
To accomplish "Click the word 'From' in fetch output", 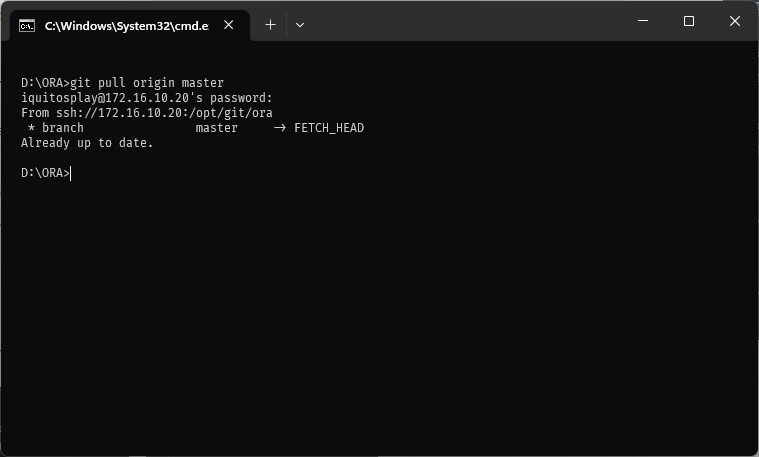I will click(x=35, y=113).
